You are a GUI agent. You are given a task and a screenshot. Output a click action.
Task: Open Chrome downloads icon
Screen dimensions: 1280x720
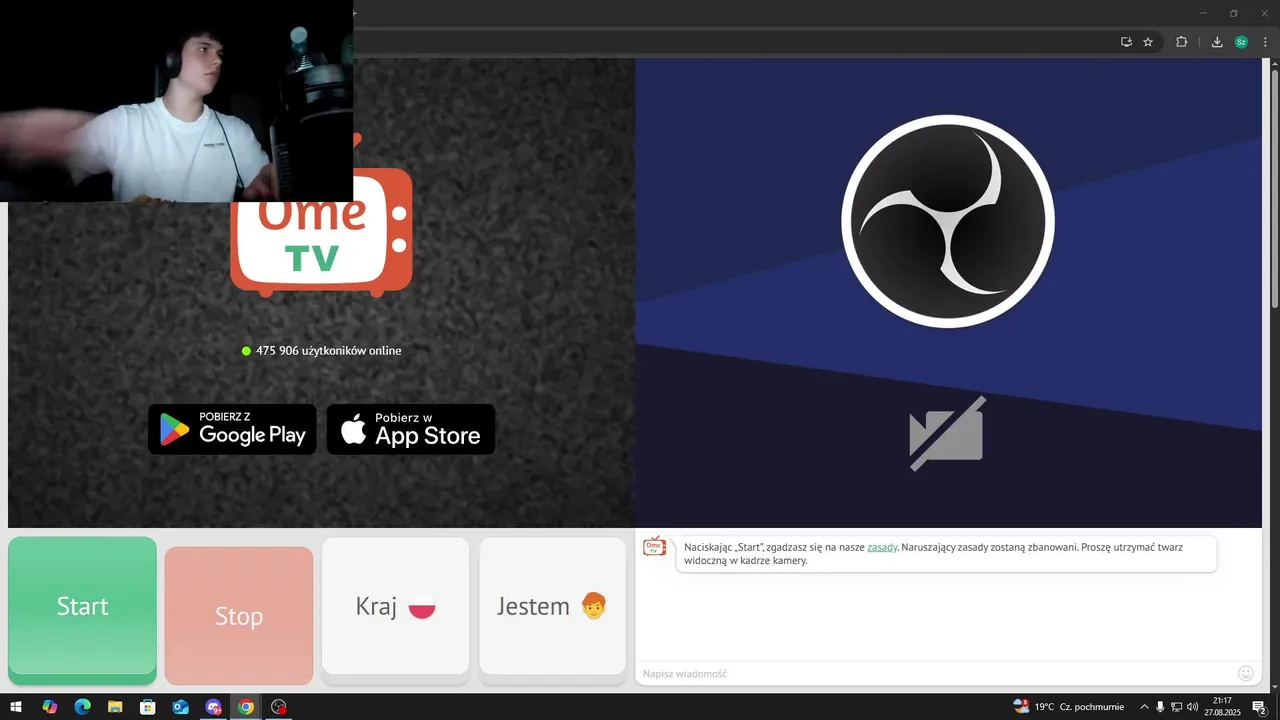click(x=1217, y=42)
